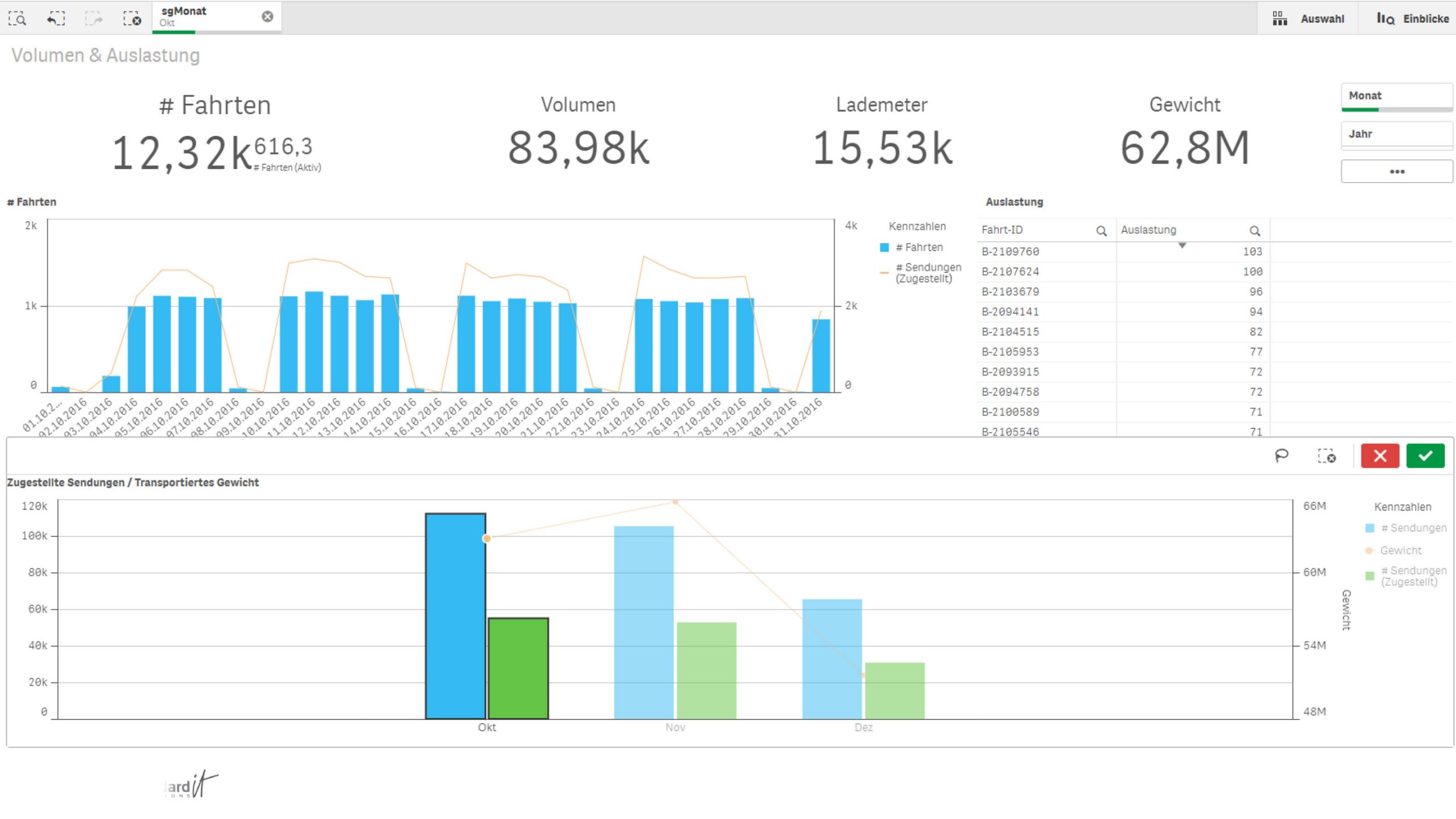Activate lasso selection tool

pos(1281,456)
